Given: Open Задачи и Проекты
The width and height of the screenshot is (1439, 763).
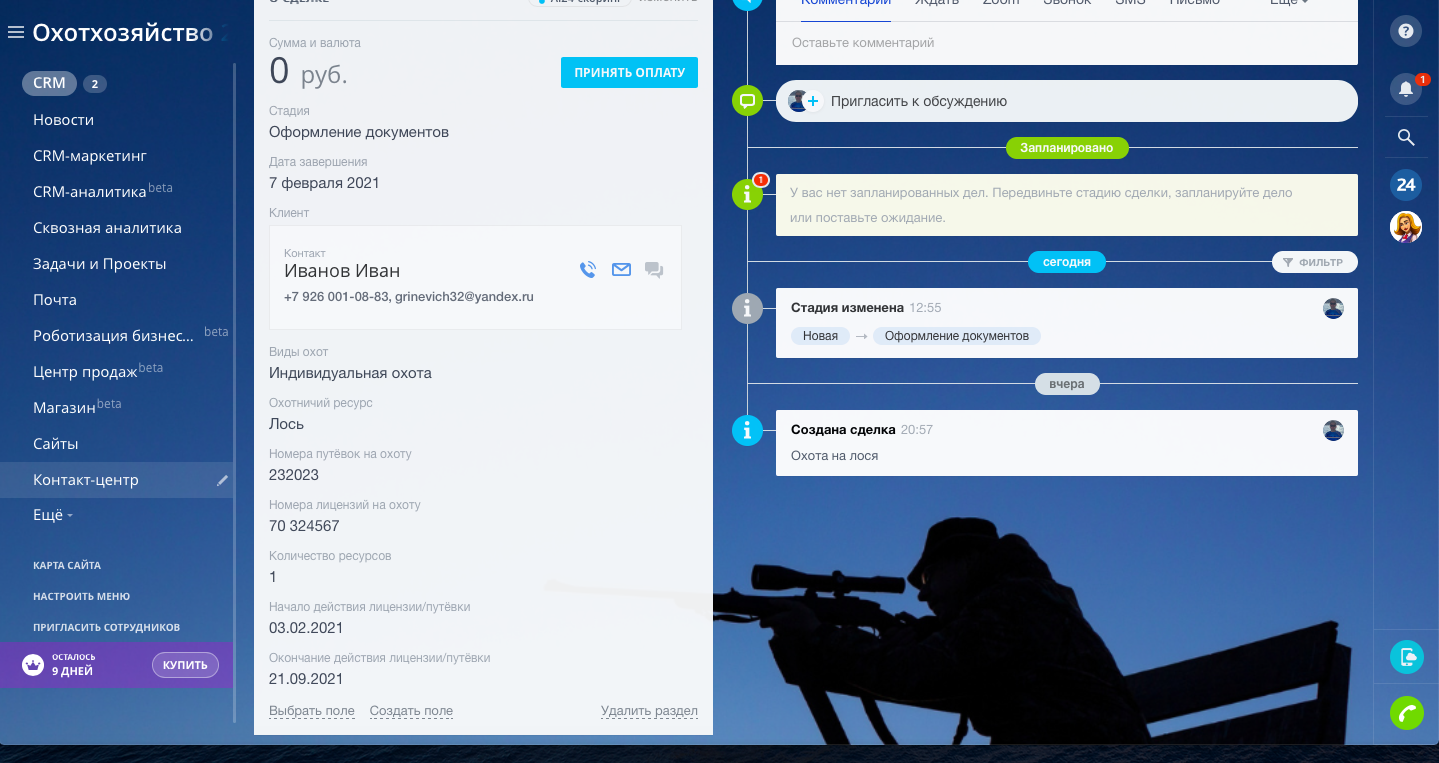Looking at the screenshot, I should point(99,264).
